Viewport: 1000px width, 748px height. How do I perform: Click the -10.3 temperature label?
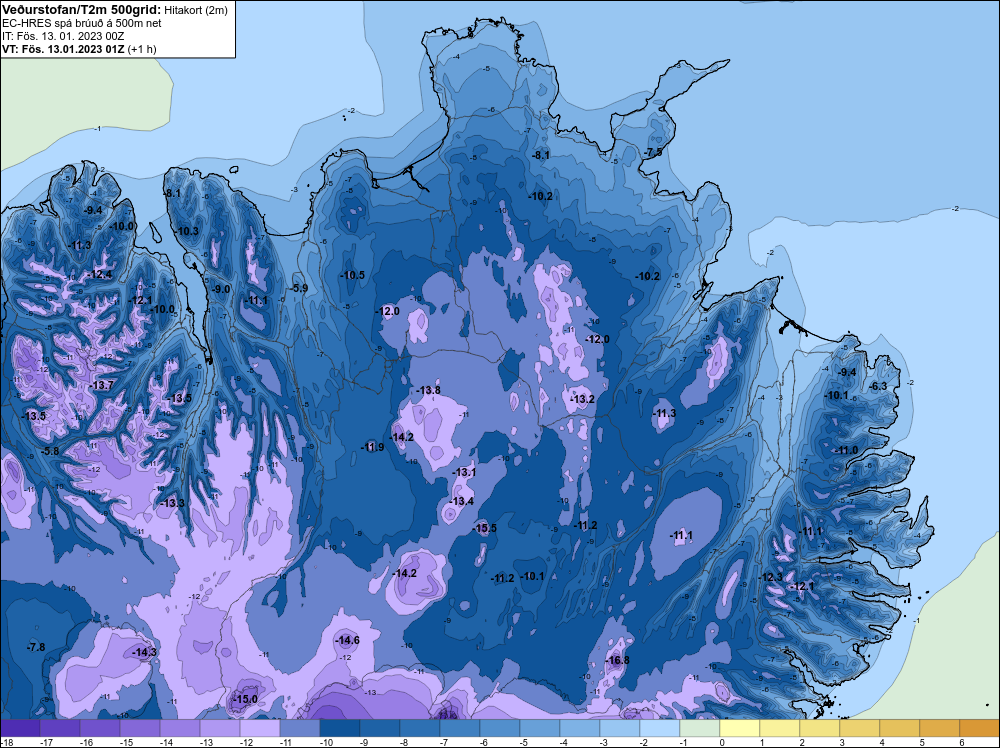point(188,231)
